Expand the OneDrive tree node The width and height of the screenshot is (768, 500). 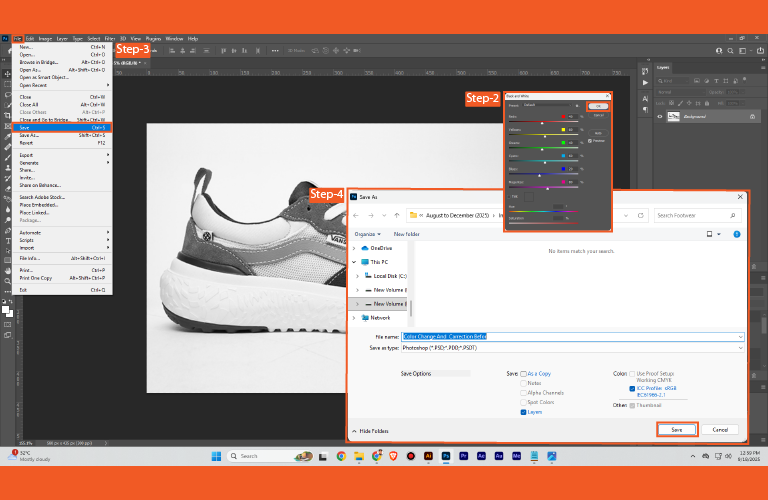tap(355, 248)
